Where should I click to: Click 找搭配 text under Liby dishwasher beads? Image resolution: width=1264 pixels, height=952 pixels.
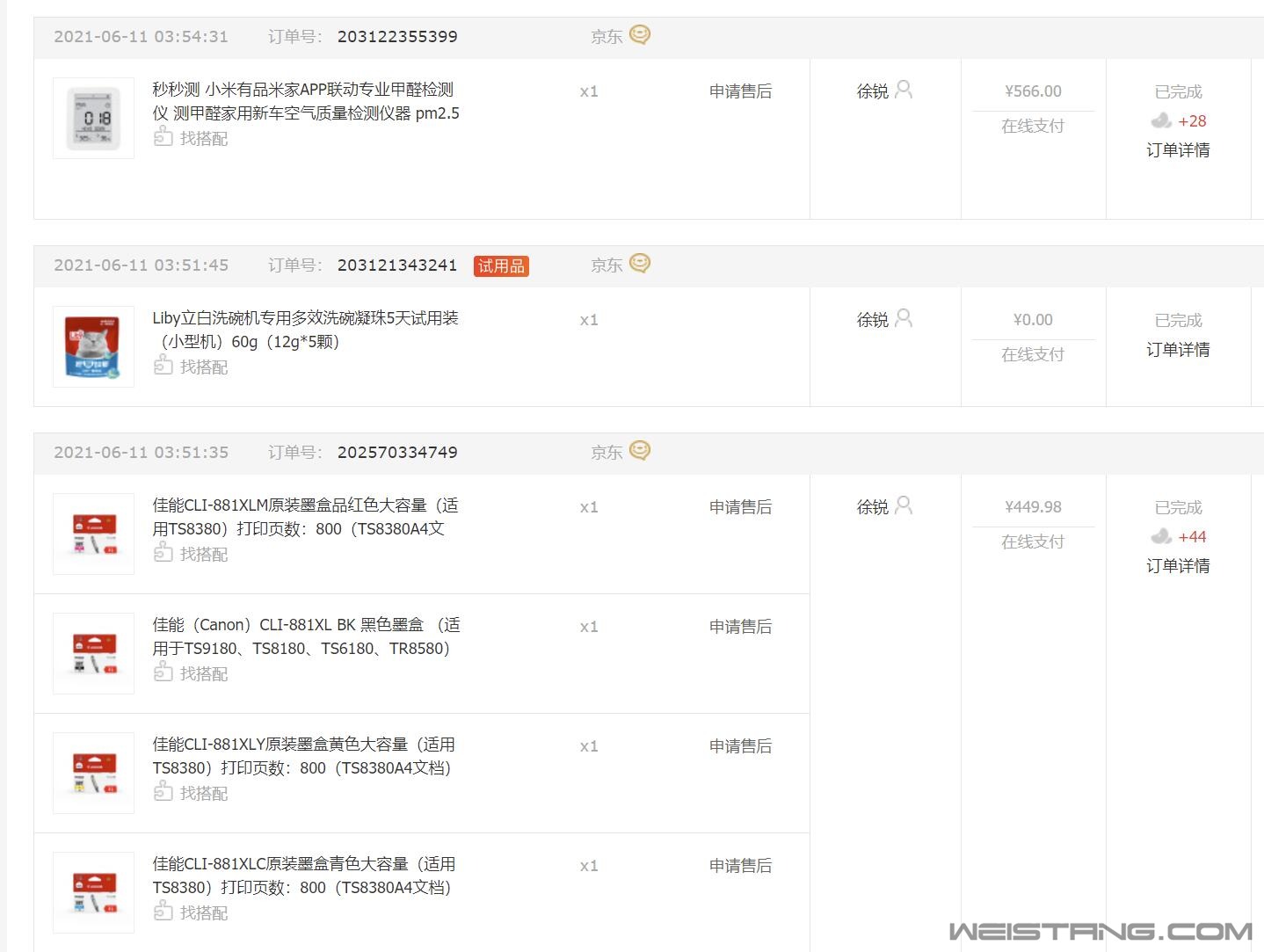(204, 367)
